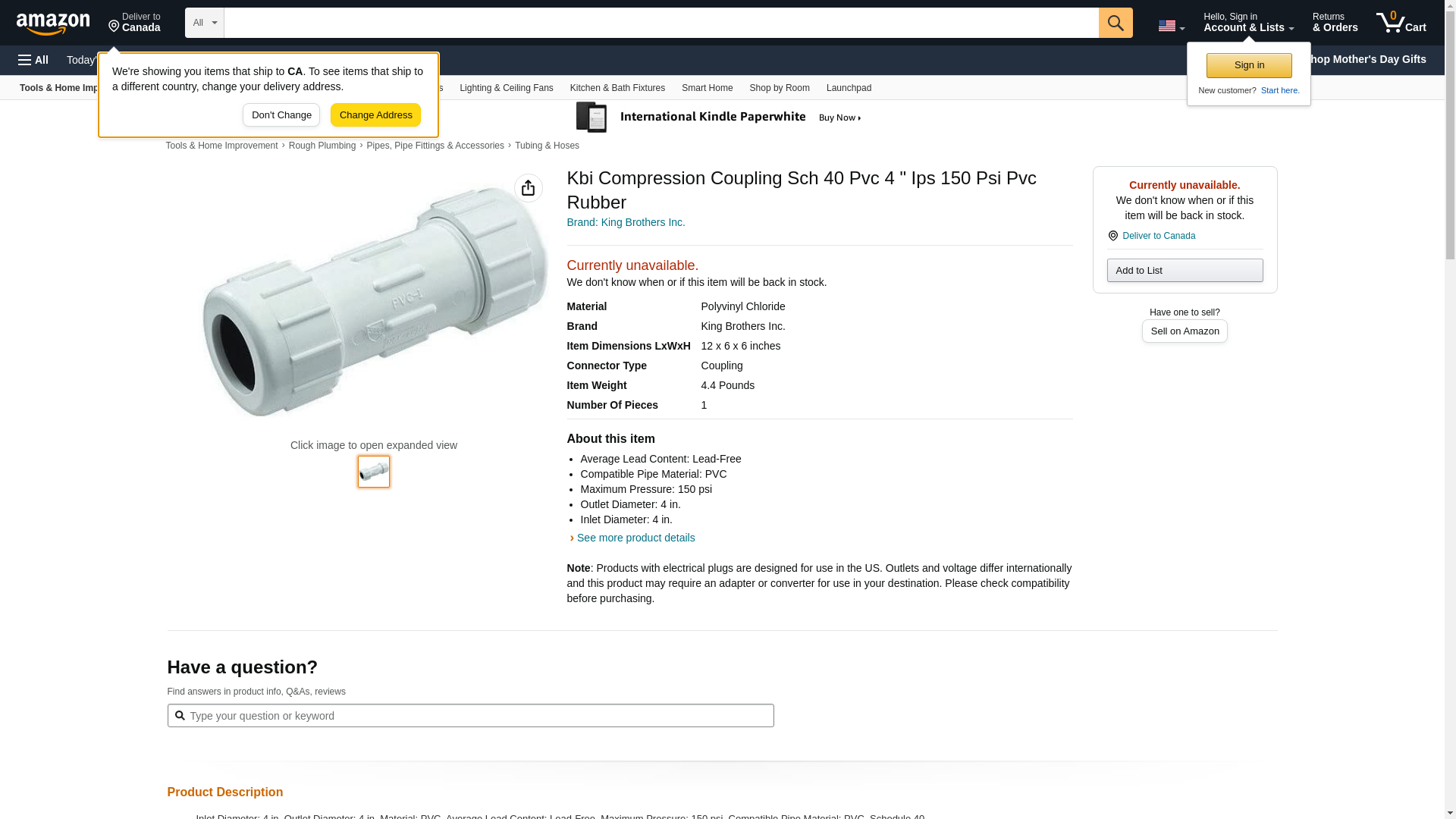Select Shop by Room in navigation

pos(779,88)
